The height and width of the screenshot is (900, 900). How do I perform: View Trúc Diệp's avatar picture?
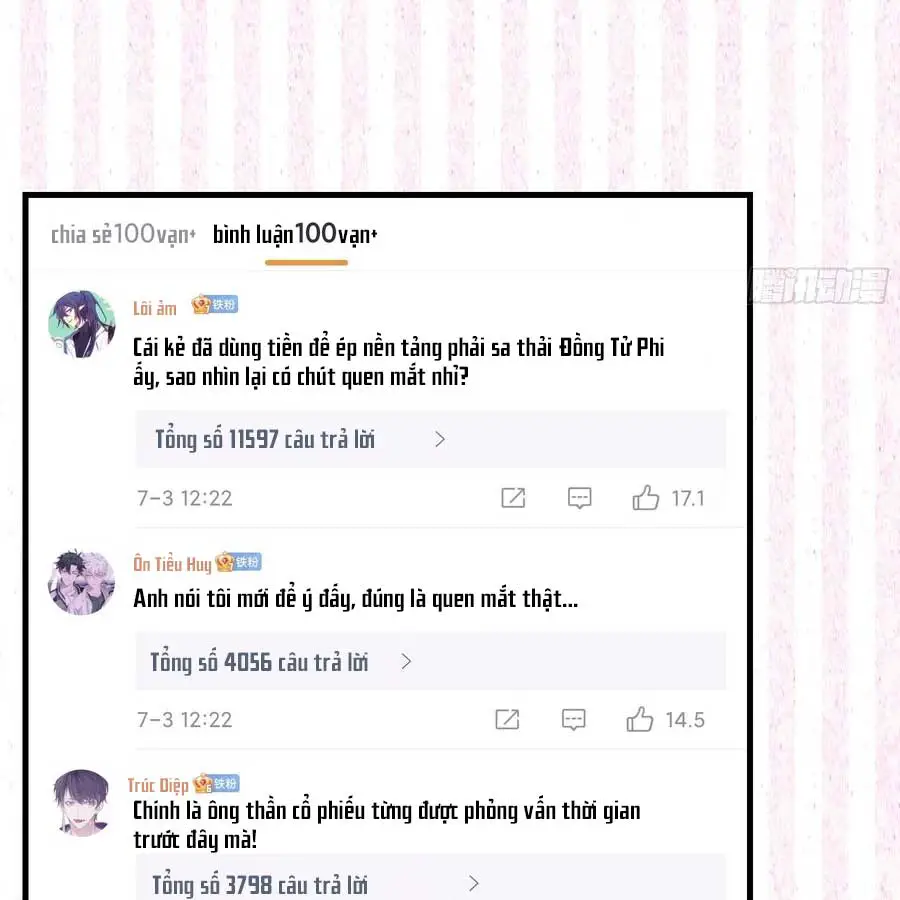[x=81, y=802]
